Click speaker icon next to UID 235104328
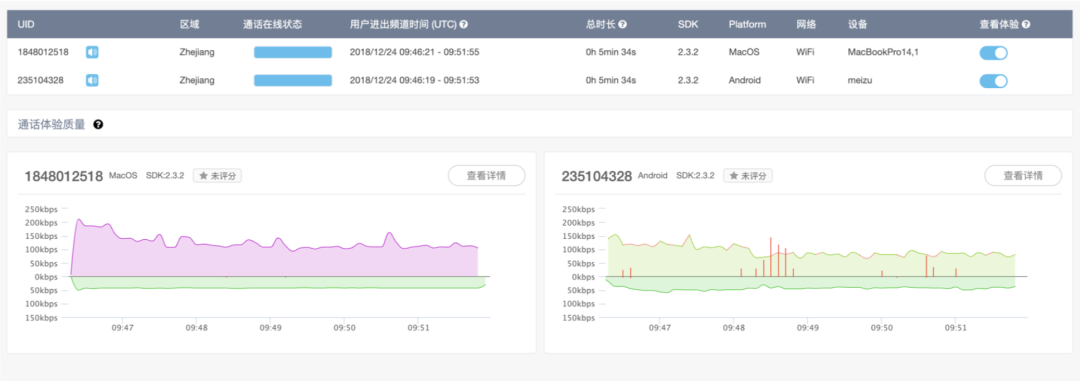This screenshot has width=1080, height=381. point(92,80)
